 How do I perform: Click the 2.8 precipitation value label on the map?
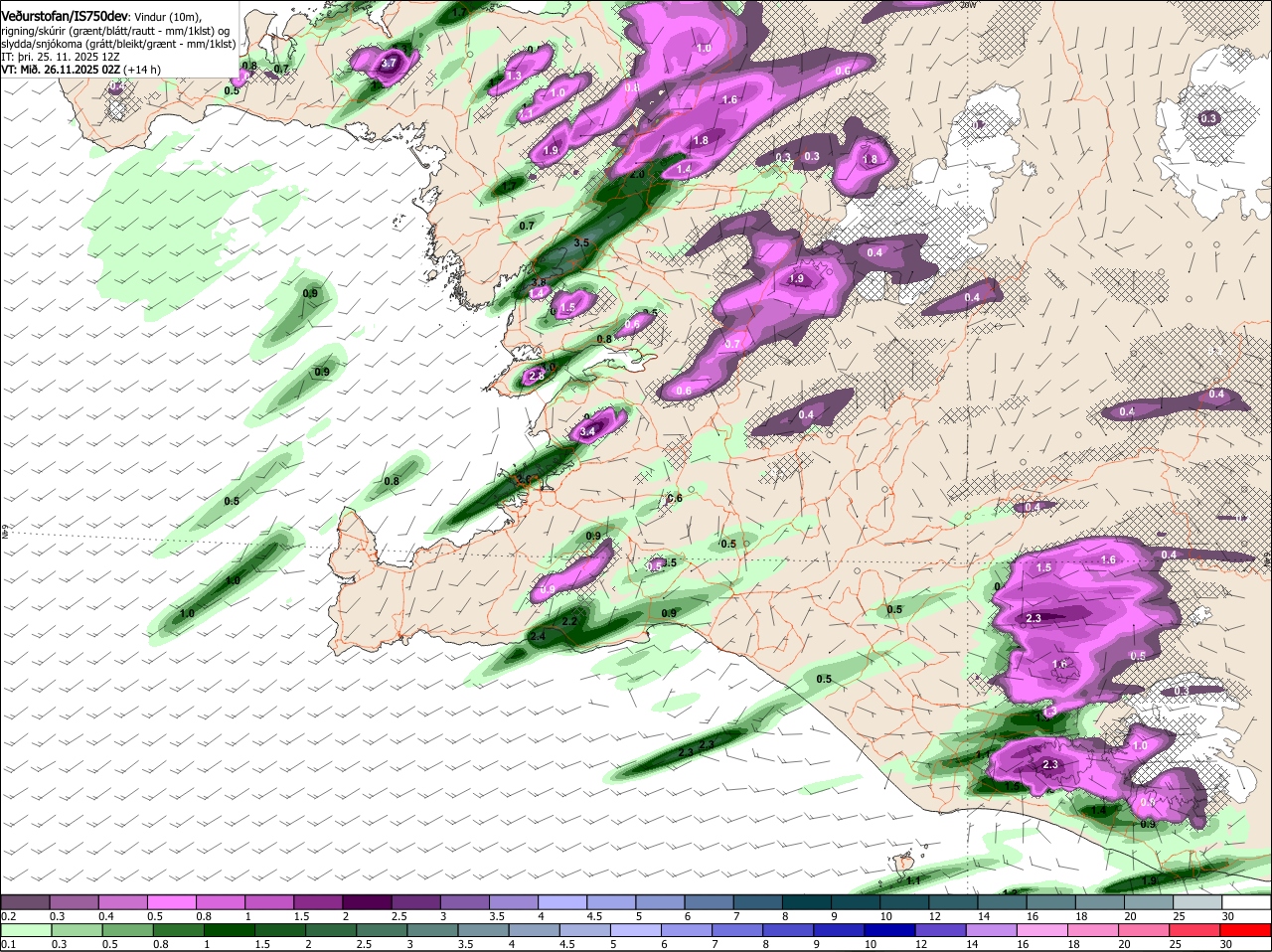point(536,376)
